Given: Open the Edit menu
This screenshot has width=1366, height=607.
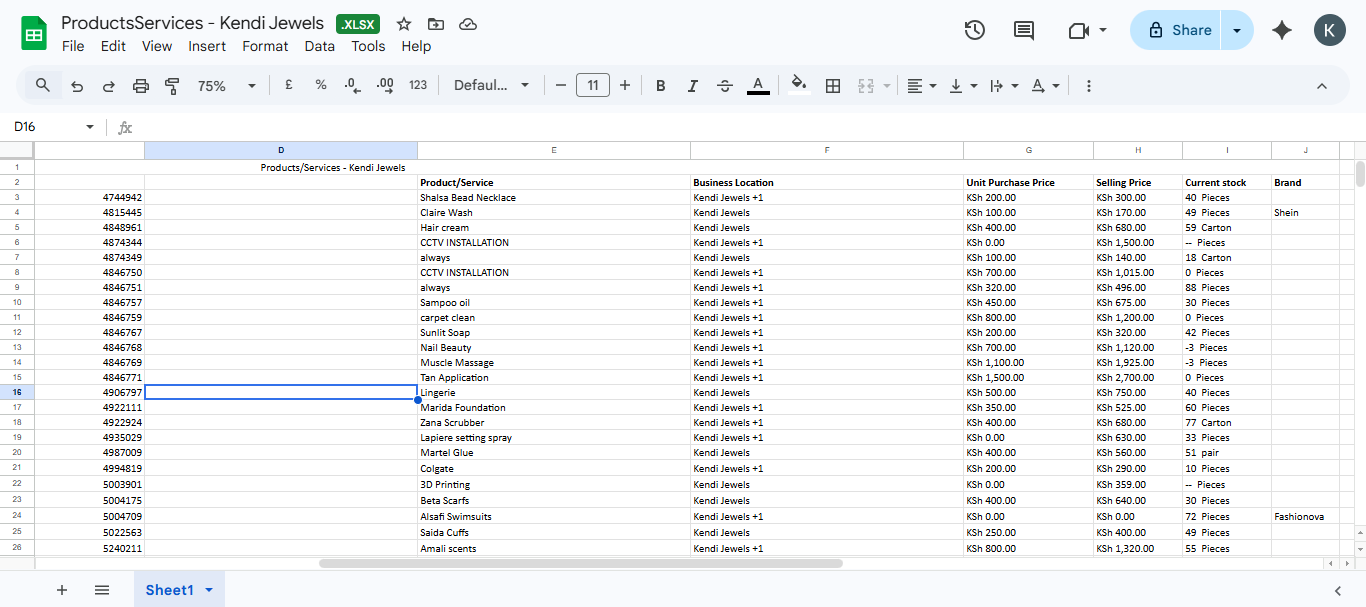Looking at the screenshot, I should (x=113, y=46).
